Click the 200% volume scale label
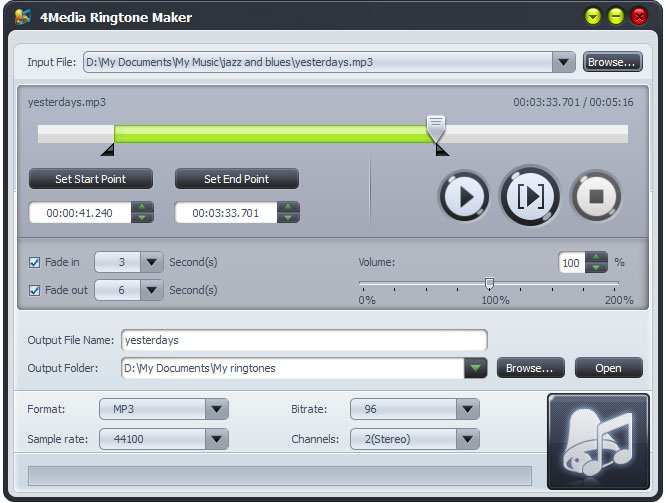Viewport: 666px width, 503px height. click(x=619, y=300)
